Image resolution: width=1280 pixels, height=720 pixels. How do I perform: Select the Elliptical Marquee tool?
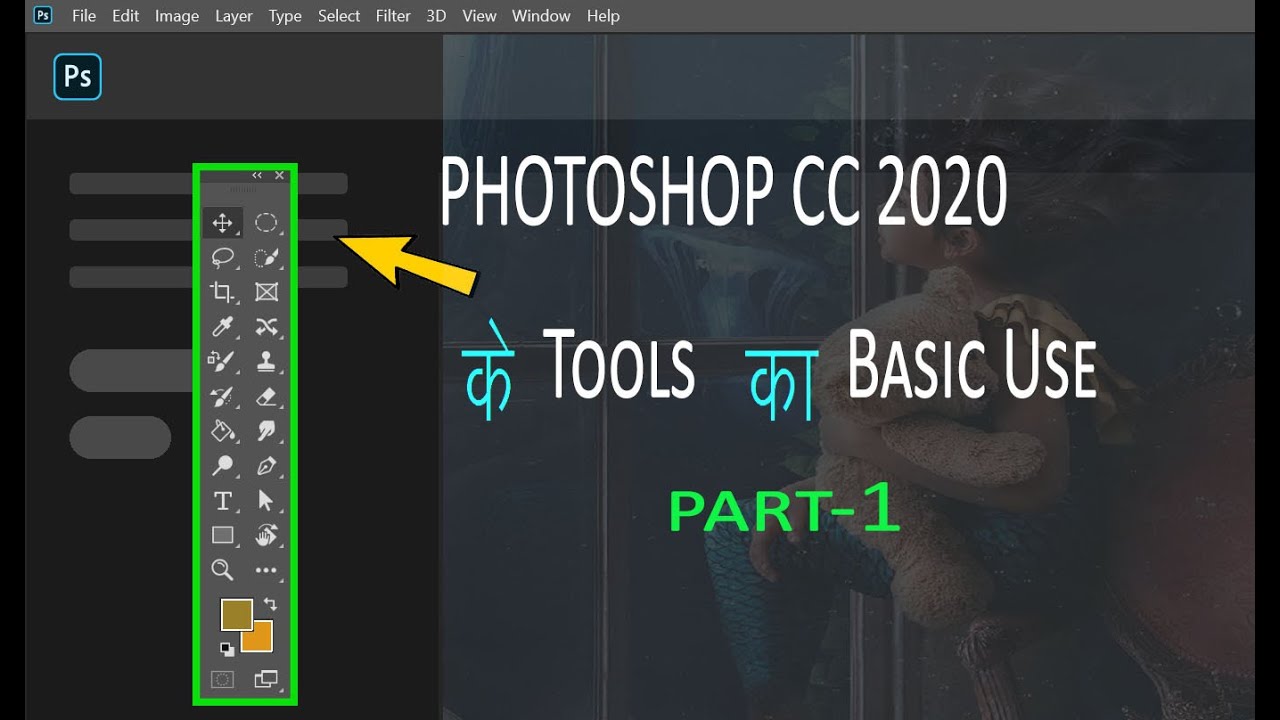point(265,222)
